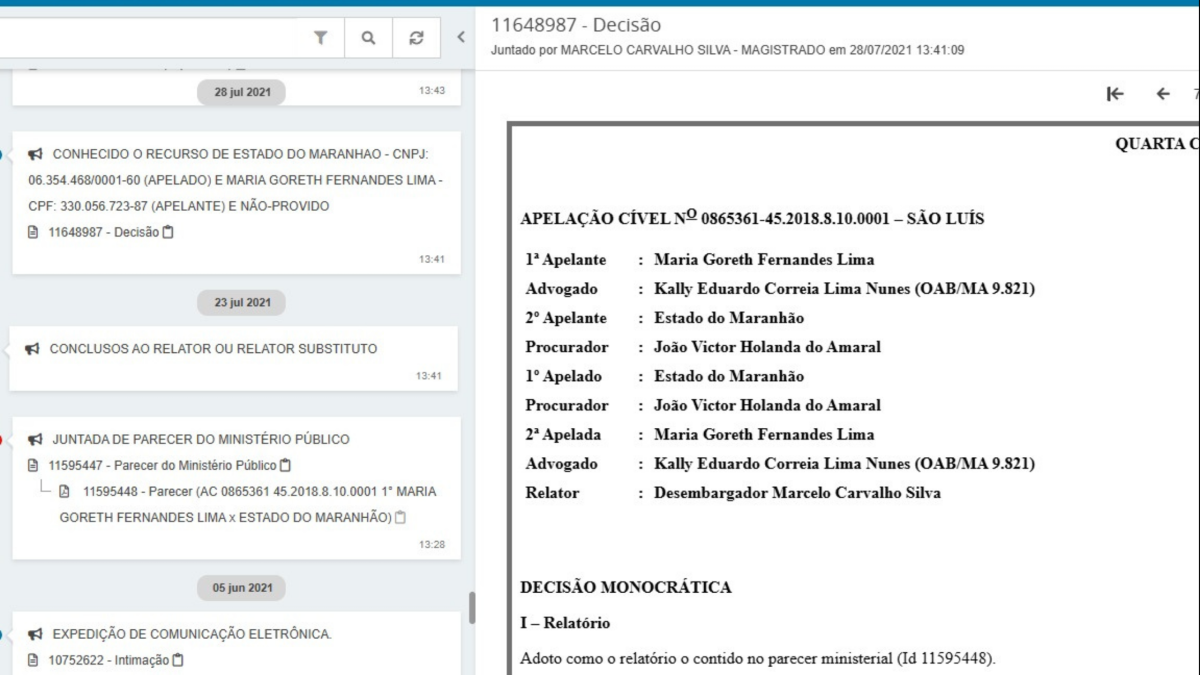This screenshot has height=675, width=1200.
Task: Select the JUNTADA DE PARECER movement heading
Action: [200, 439]
